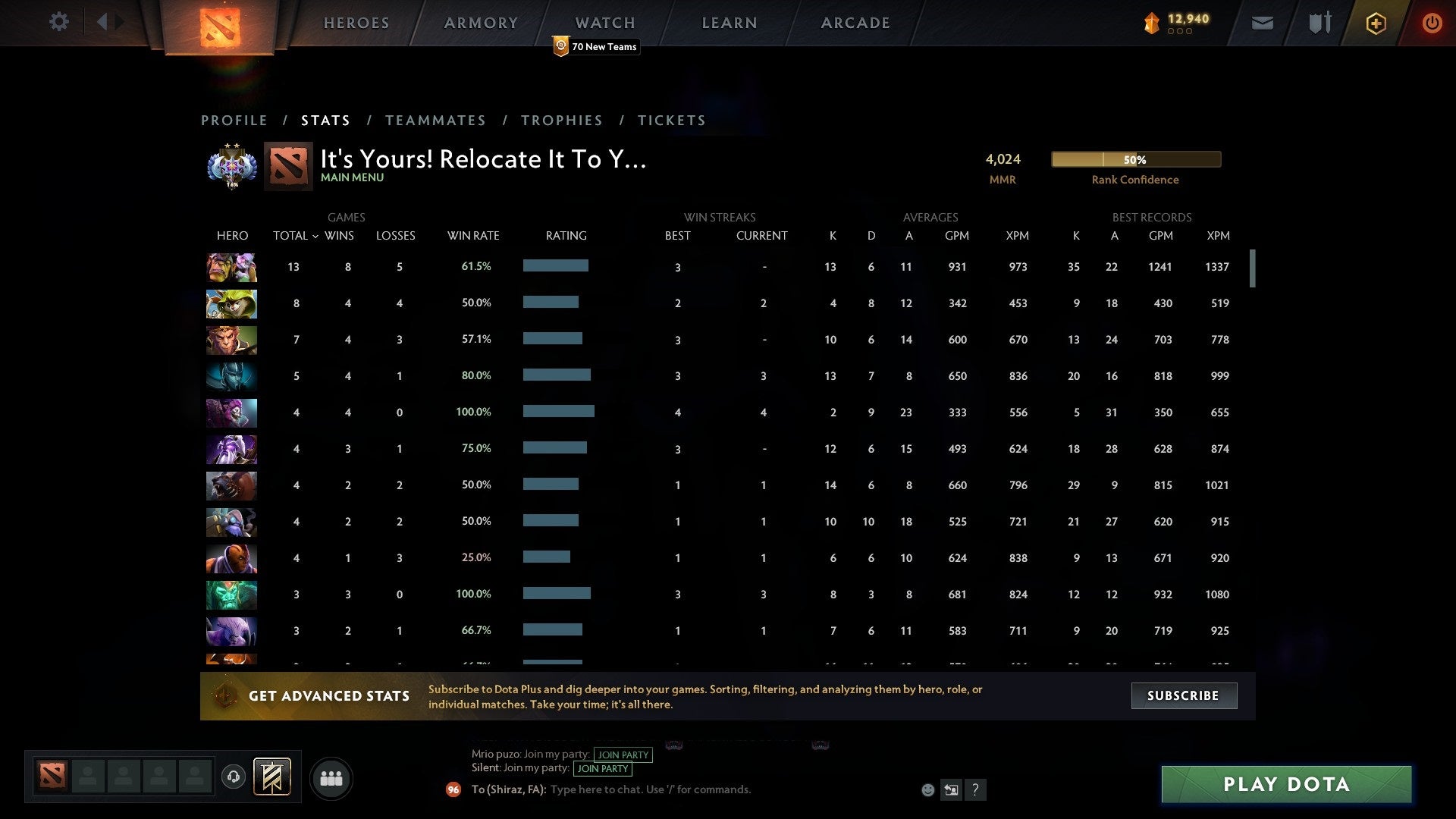Click the red power button to log out

pyautogui.click(x=1432, y=23)
